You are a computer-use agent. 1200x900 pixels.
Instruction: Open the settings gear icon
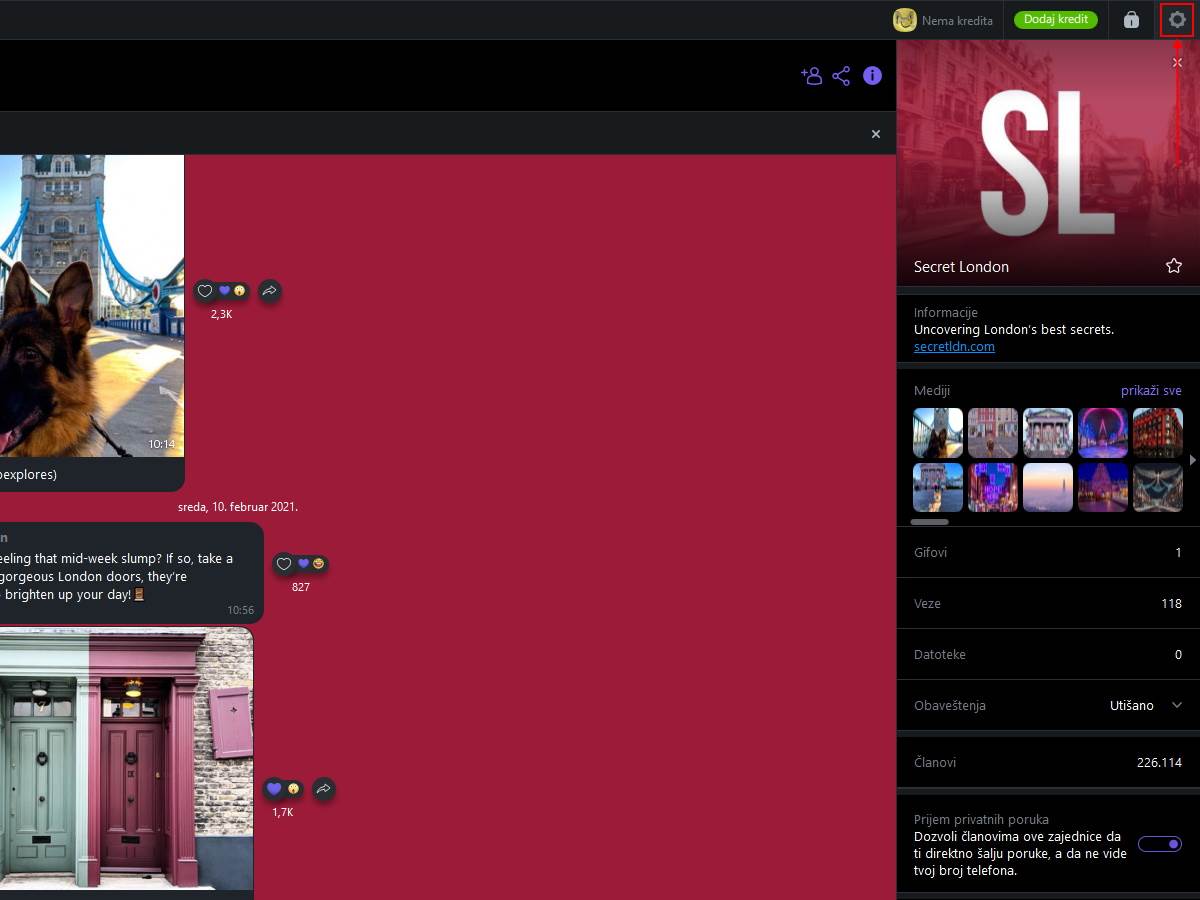click(1176, 20)
